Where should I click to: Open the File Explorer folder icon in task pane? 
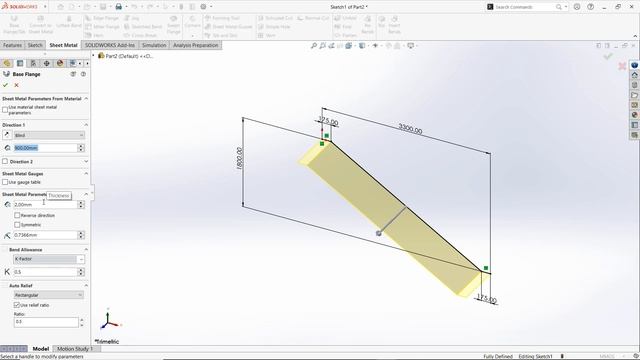(634, 95)
